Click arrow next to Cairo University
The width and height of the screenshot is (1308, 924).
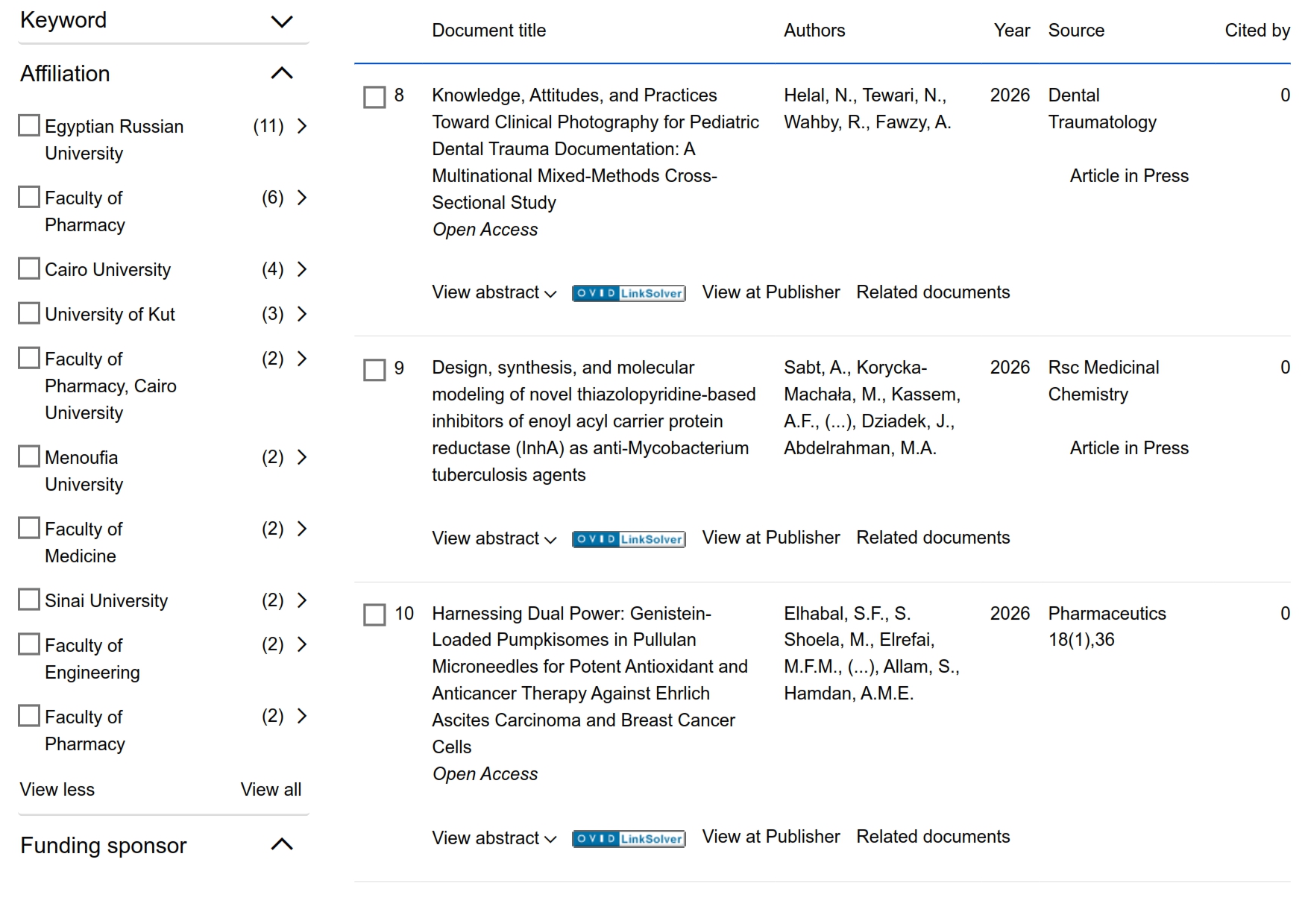(302, 269)
